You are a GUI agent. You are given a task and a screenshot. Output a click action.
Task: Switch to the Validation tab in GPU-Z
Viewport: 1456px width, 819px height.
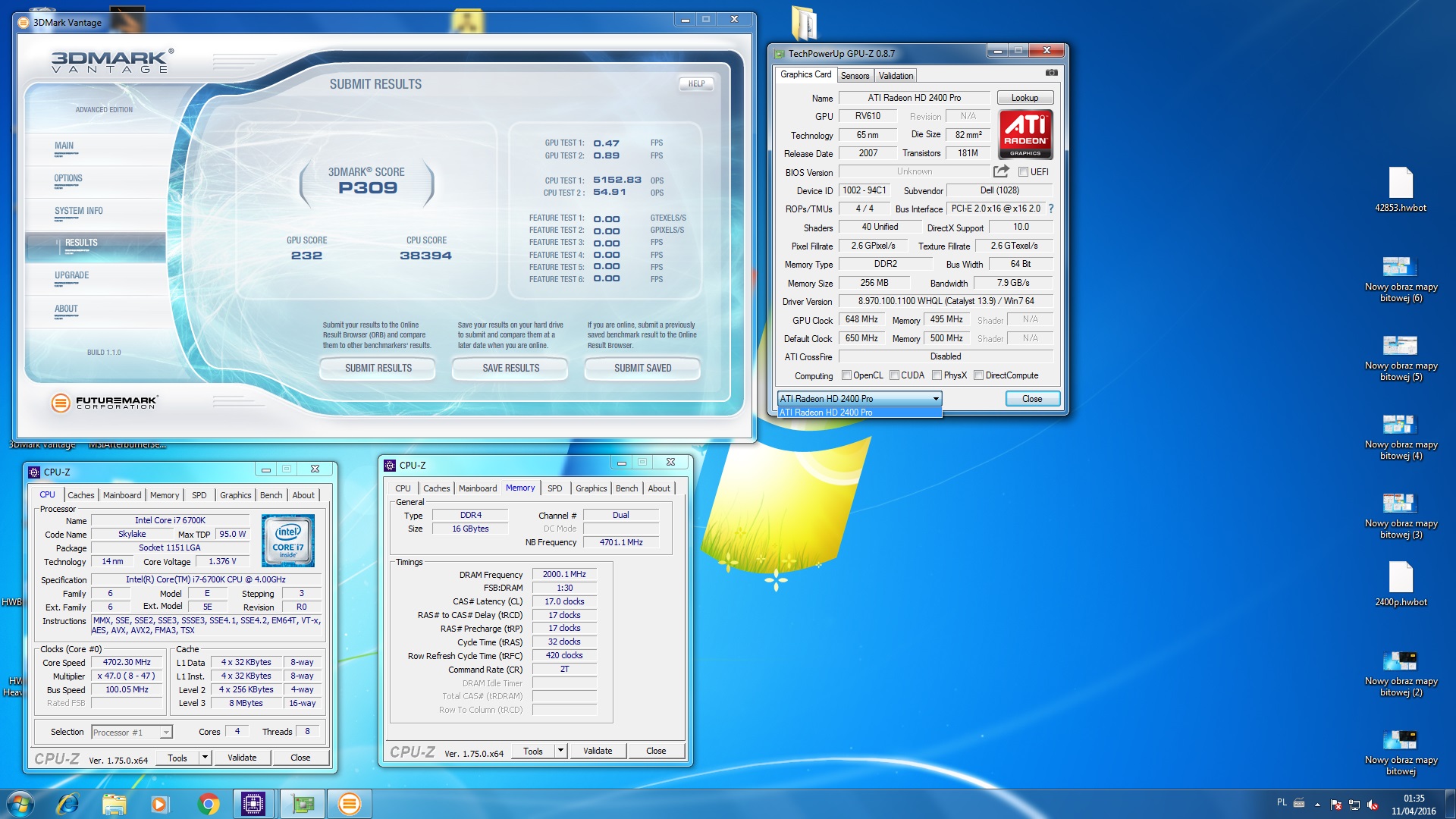pyautogui.click(x=896, y=76)
